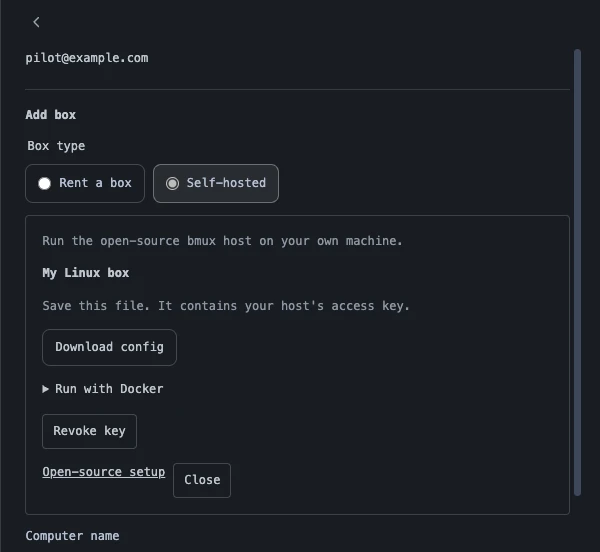
Task: Click the Box type label
Action: click(56, 146)
